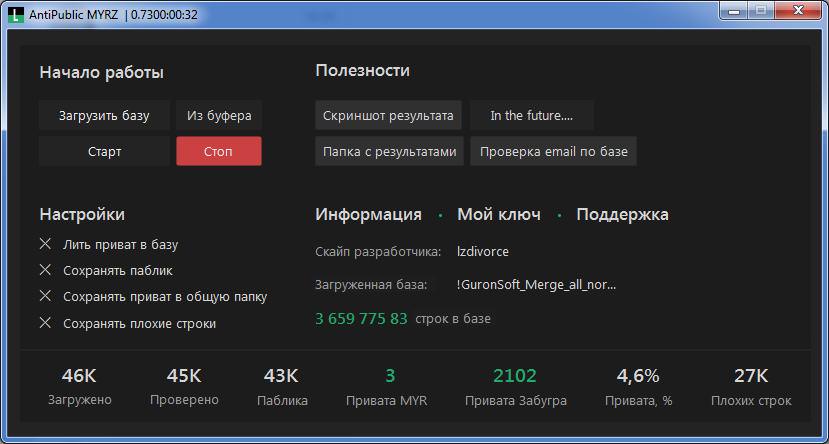Open 'Папка с результатами' folder
829x444 pixels.
pyautogui.click(x=389, y=152)
